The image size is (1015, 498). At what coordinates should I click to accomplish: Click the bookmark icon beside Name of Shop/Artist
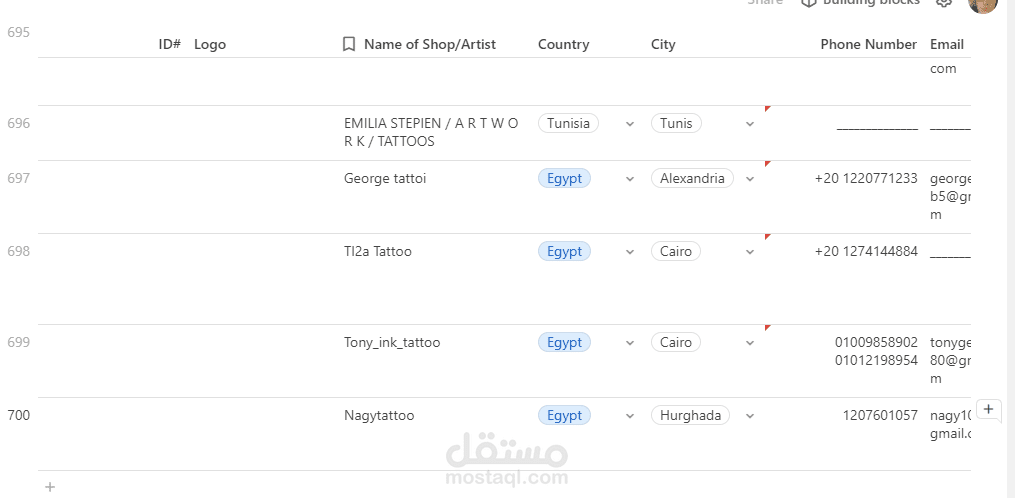click(349, 44)
